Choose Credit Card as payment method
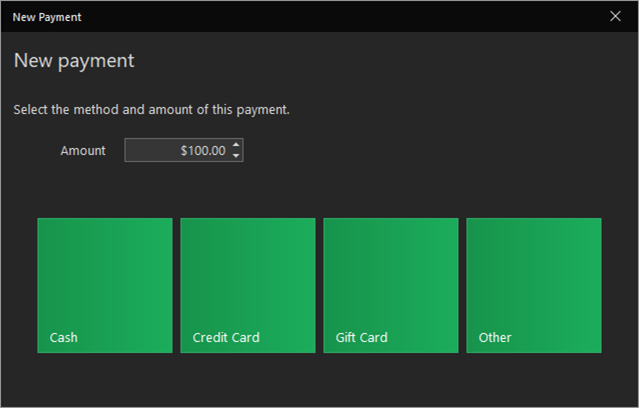Screen dimensions: 639x408 [248, 285]
